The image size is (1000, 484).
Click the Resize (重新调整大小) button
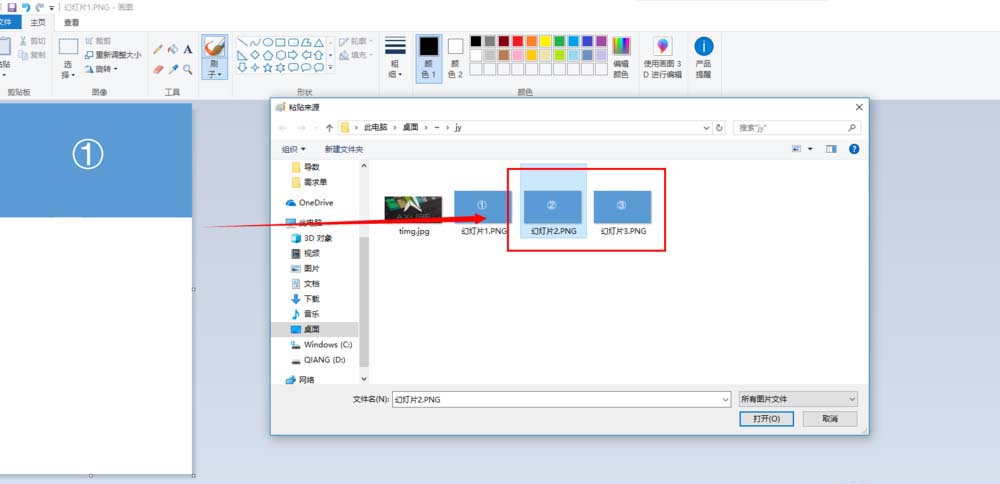coord(113,55)
